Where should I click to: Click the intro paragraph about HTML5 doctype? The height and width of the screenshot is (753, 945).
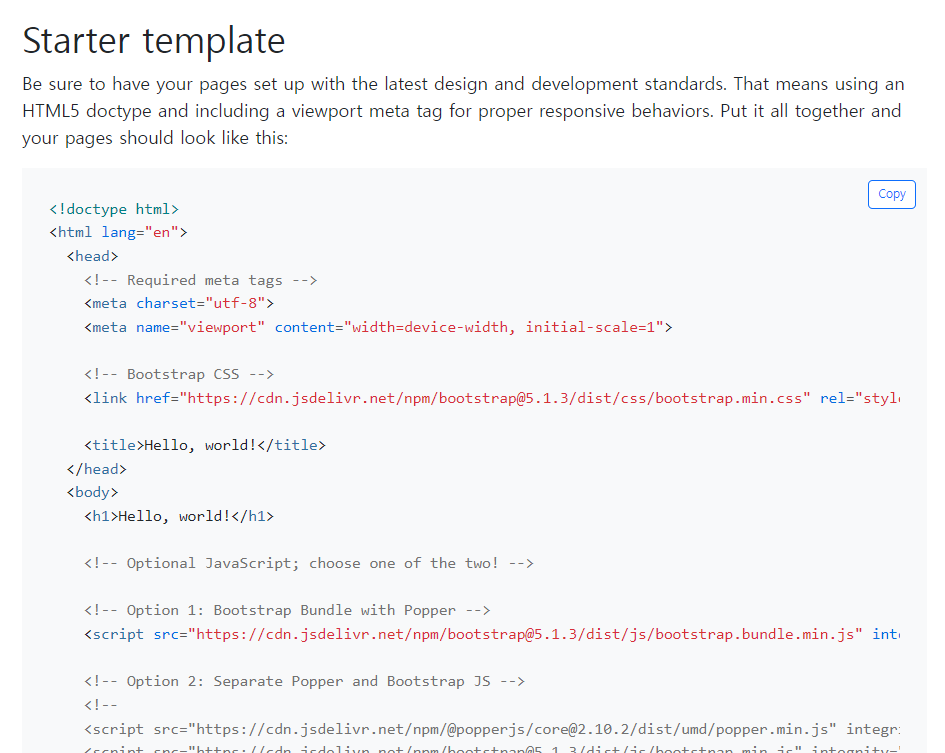tap(463, 111)
